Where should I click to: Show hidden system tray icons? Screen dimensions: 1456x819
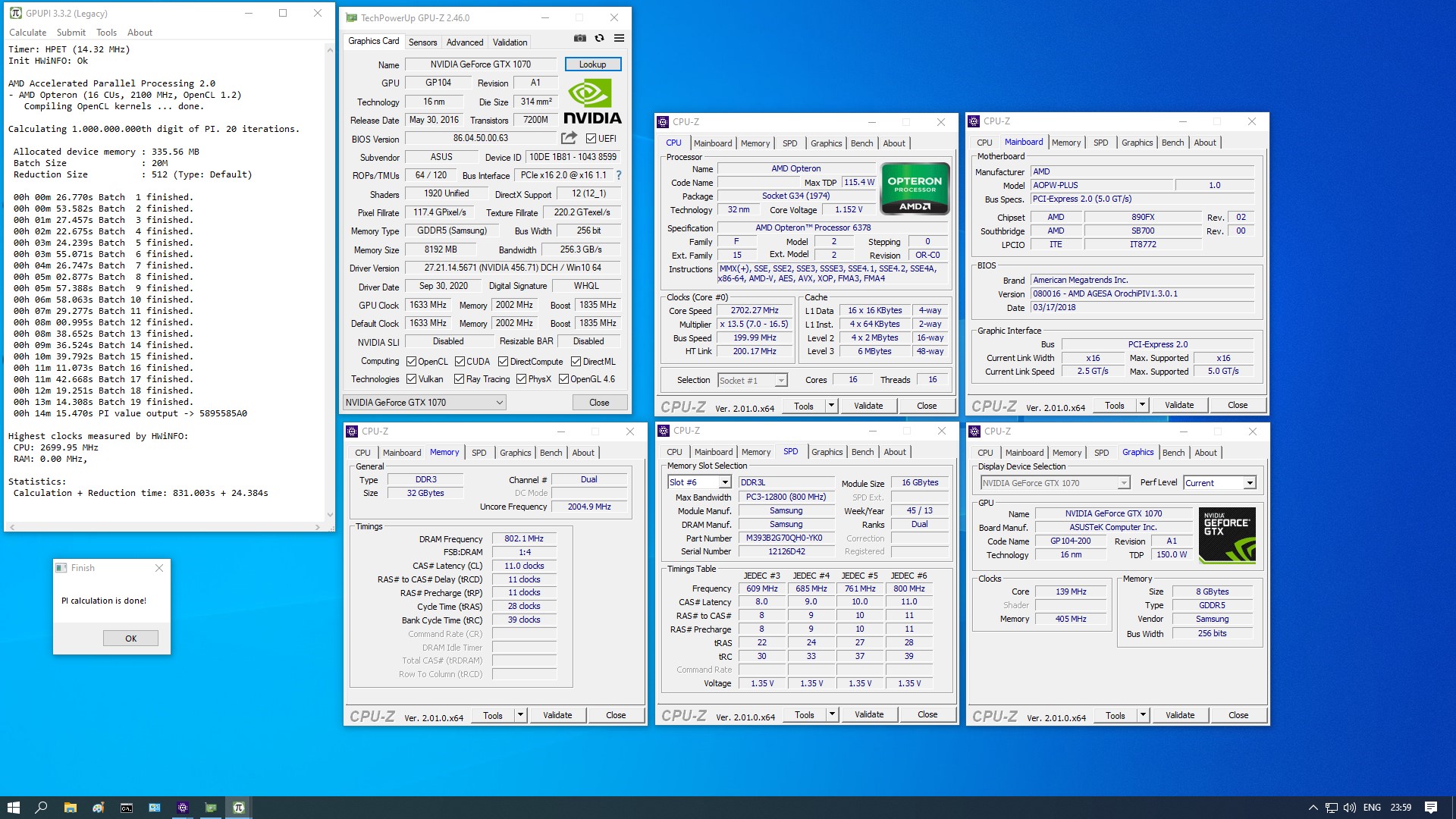click(x=1313, y=808)
